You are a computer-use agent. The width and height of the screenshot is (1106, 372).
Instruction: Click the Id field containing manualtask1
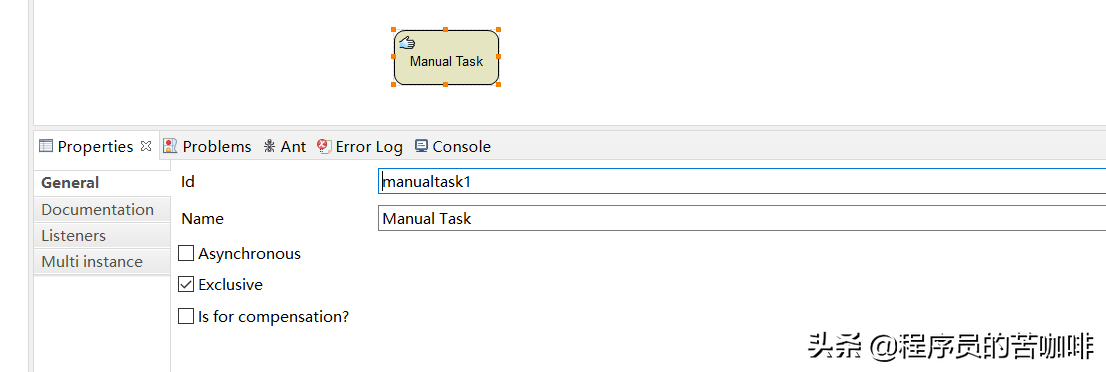coord(742,181)
